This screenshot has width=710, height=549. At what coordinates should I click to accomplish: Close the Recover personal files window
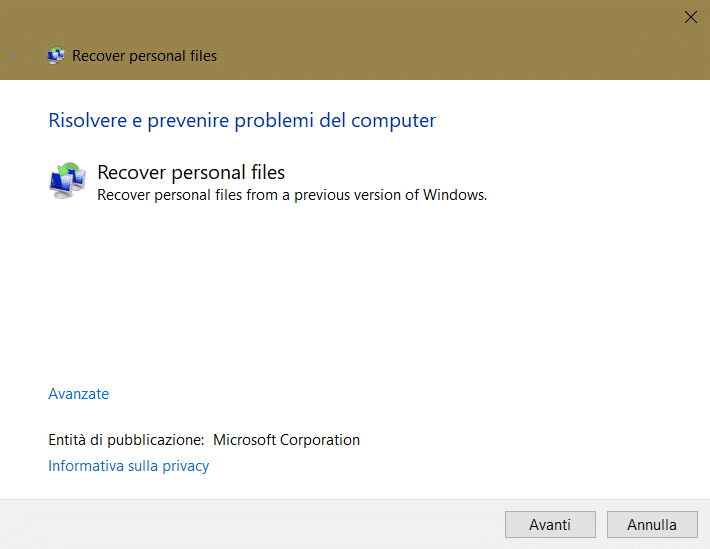pos(690,16)
